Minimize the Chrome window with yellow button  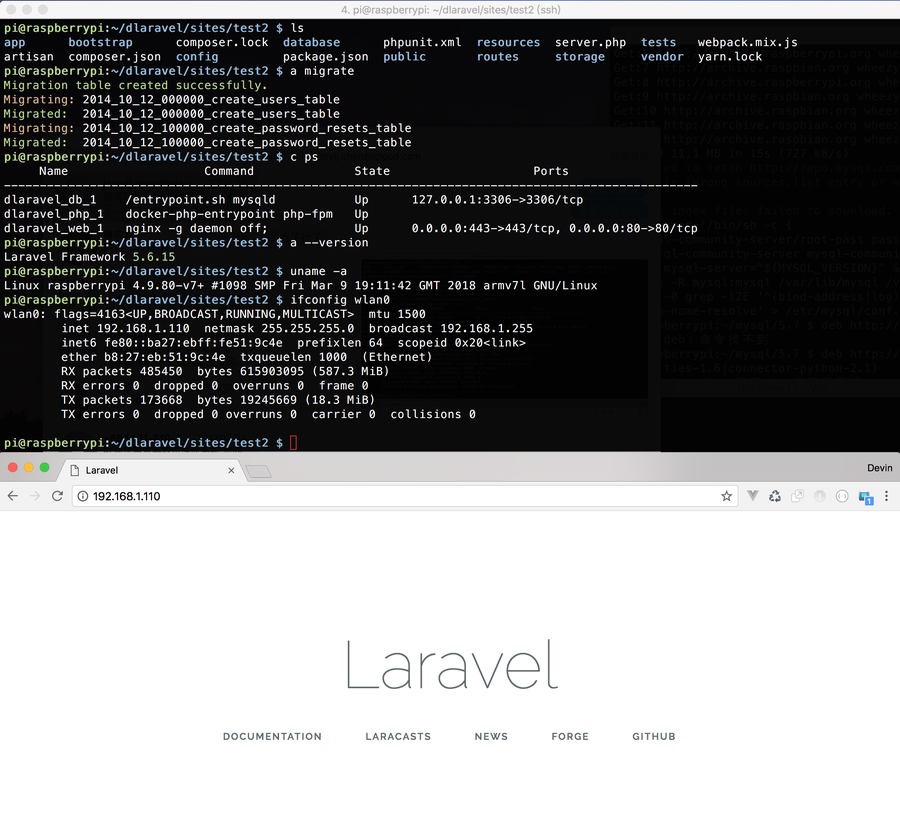tap(29, 467)
